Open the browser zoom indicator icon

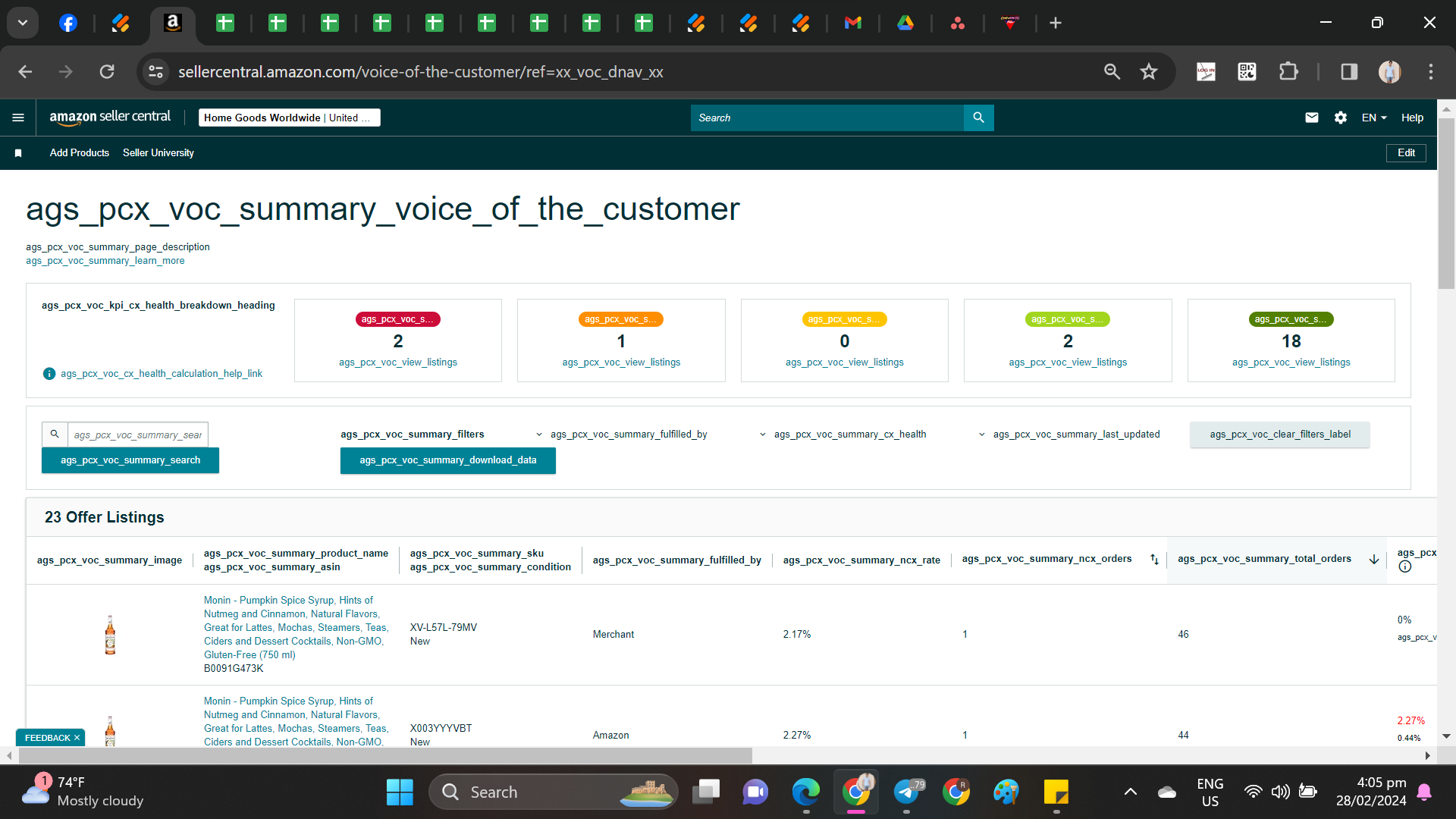coord(1112,72)
